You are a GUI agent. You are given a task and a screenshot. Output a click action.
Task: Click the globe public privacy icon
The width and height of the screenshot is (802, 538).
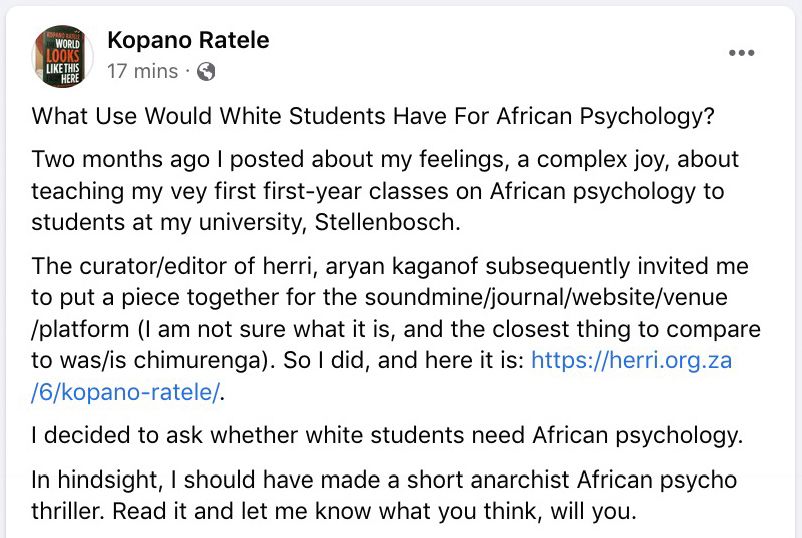click(206, 72)
